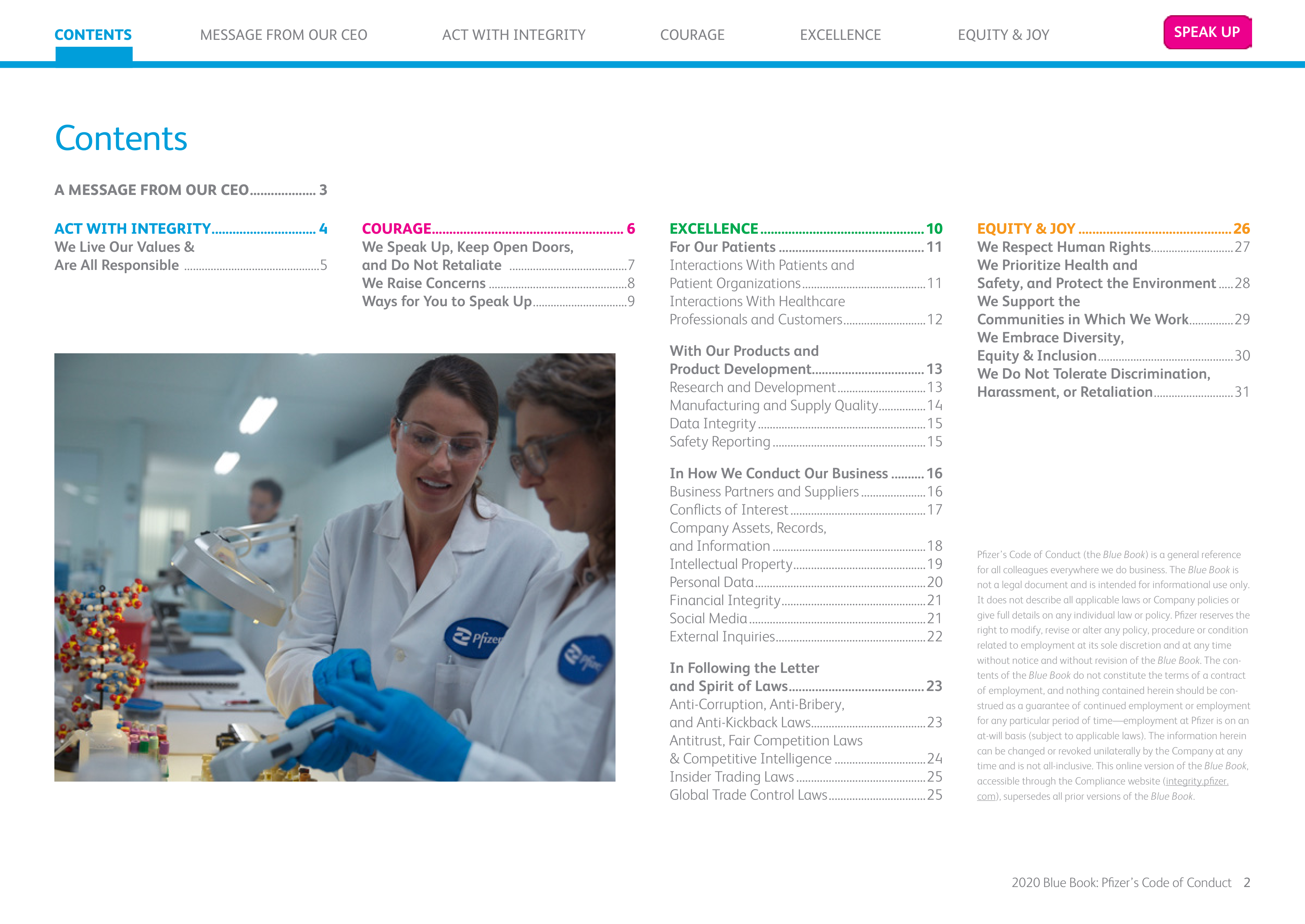
Task: Open 'Patient Organizations' page 11 entry
Action: [806, 283]
